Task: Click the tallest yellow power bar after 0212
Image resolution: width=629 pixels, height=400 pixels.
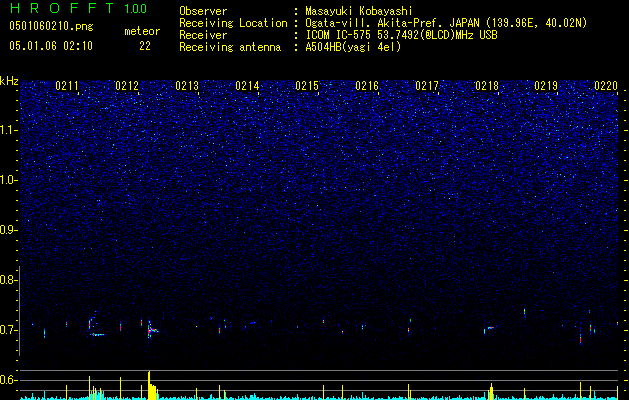Action: [149, 384]
